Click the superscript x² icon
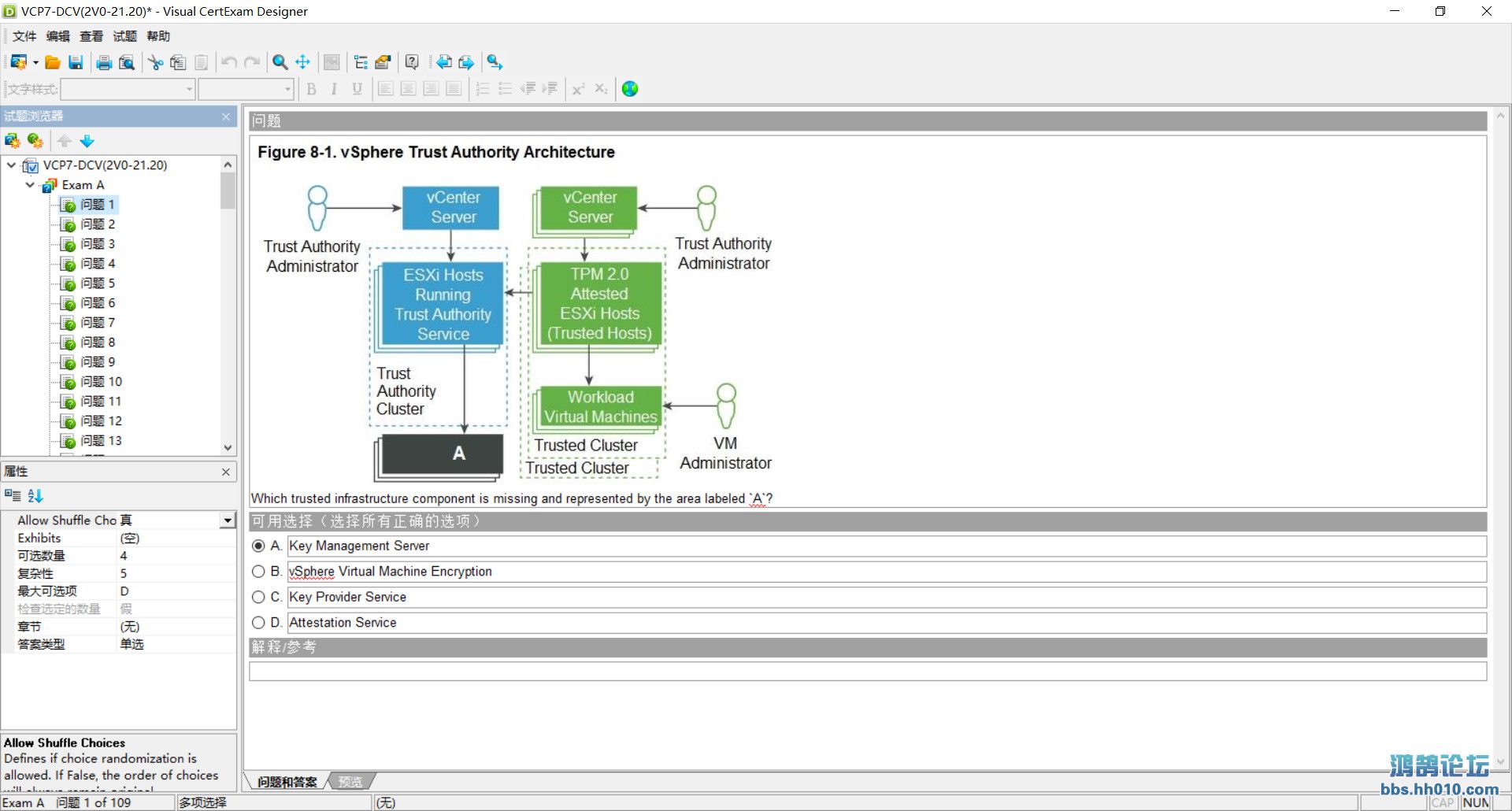The width and height of the screenshot is (1512, 811). (x=578, y=89)
